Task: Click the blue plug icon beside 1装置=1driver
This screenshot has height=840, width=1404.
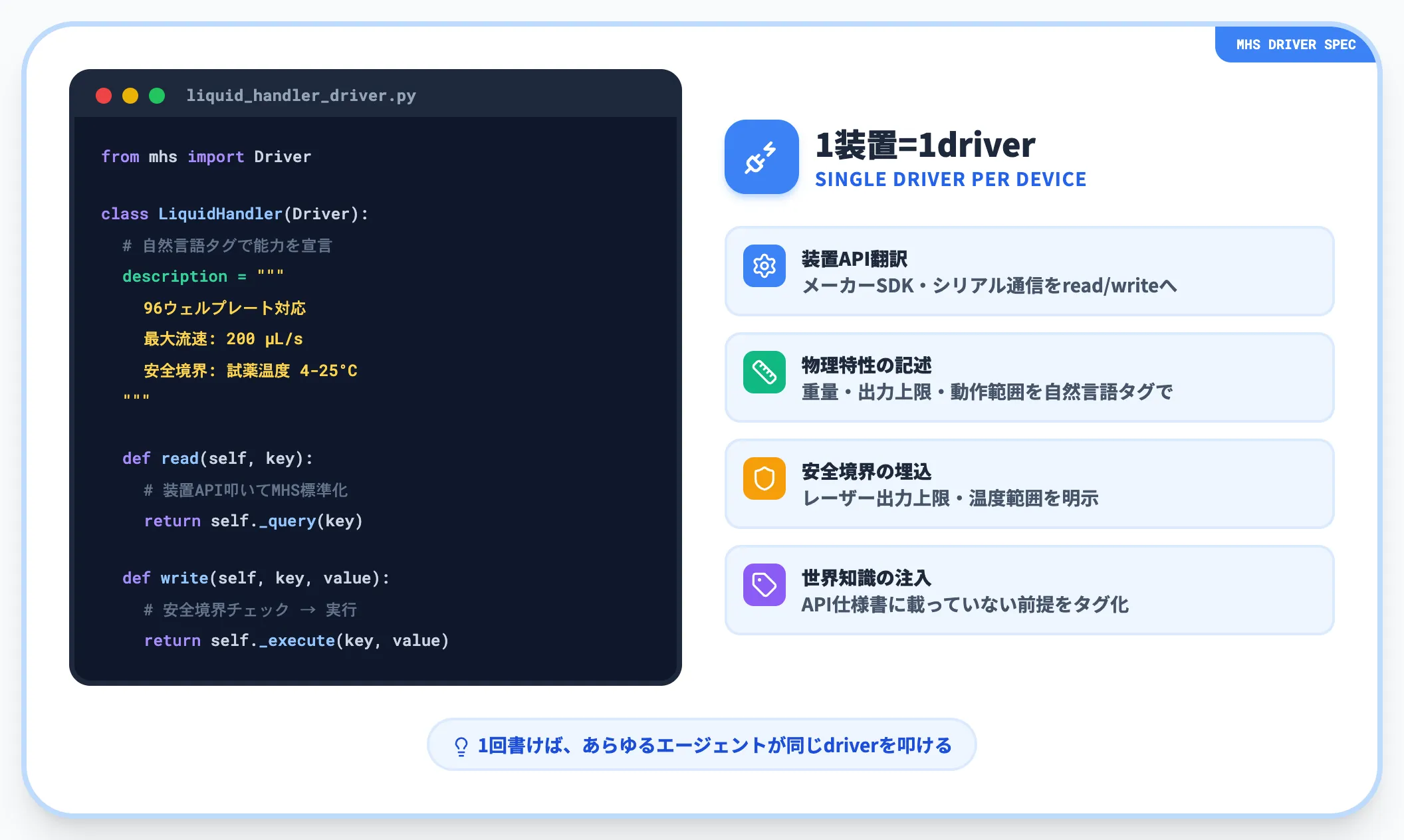Action: [761, 157]
